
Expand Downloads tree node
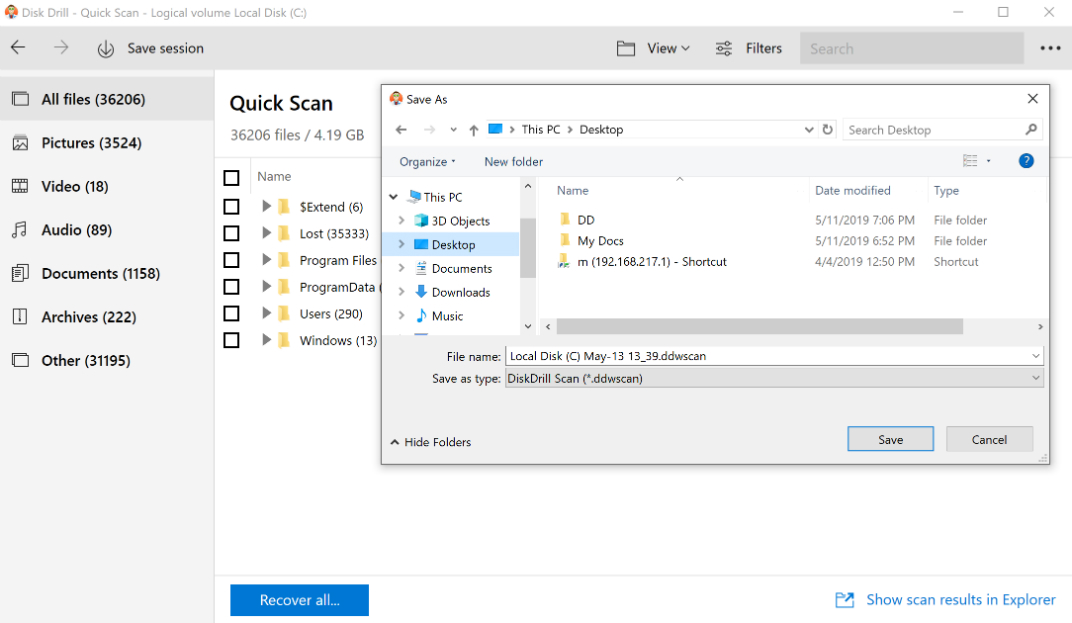pyautogui.click(x=401, y=292)
